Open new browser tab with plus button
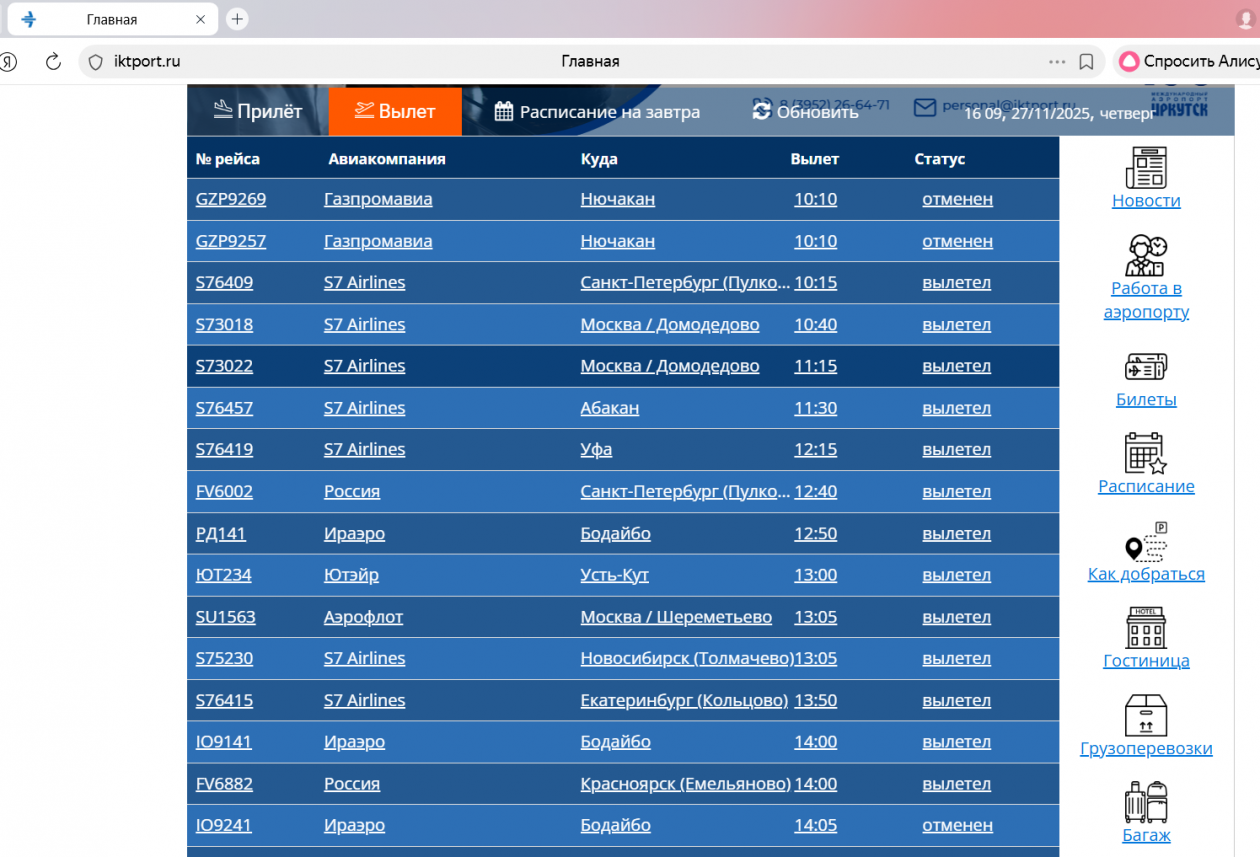Screen dimensions: 1260x857 click(x=237, y=19)
